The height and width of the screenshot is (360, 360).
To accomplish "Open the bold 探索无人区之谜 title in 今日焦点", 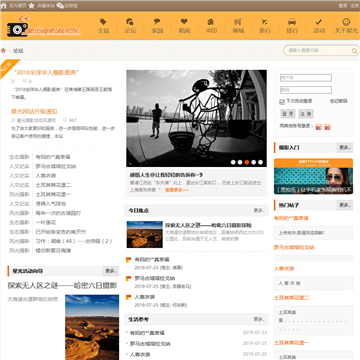I will [x=208, y=225].
